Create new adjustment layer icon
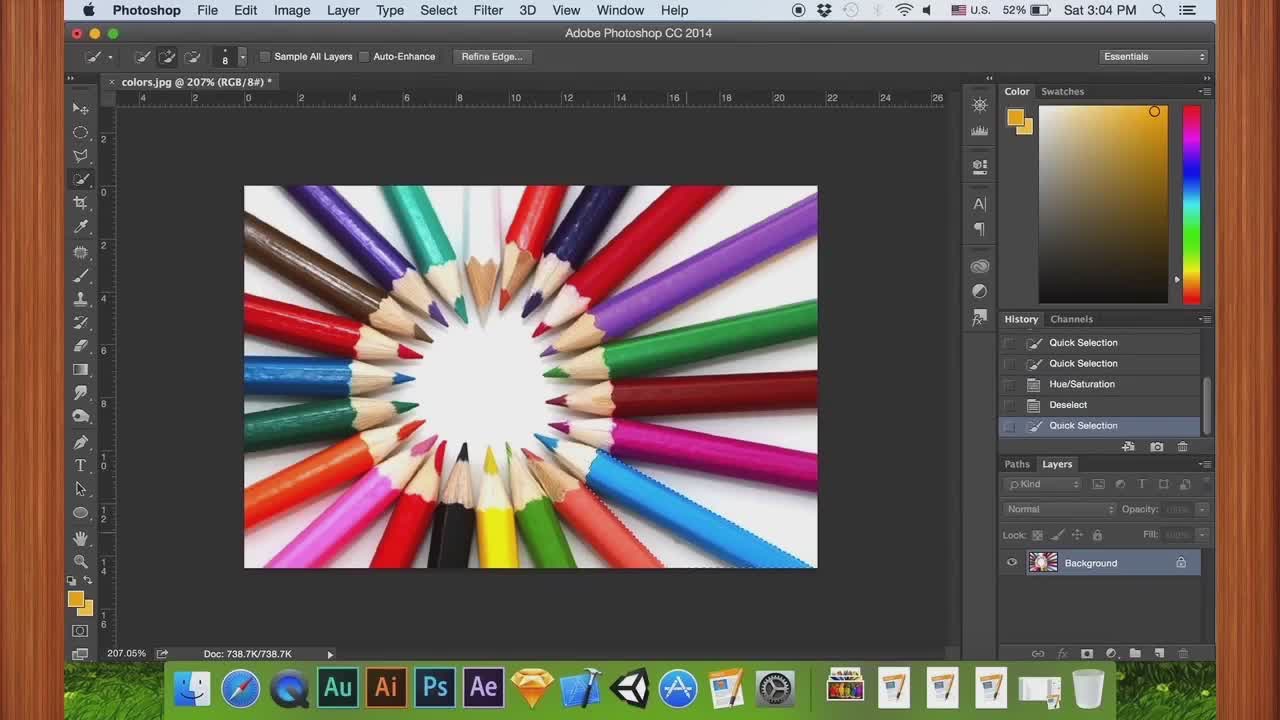This screenshot has height=720, width=1280. tap(1111, 654)
